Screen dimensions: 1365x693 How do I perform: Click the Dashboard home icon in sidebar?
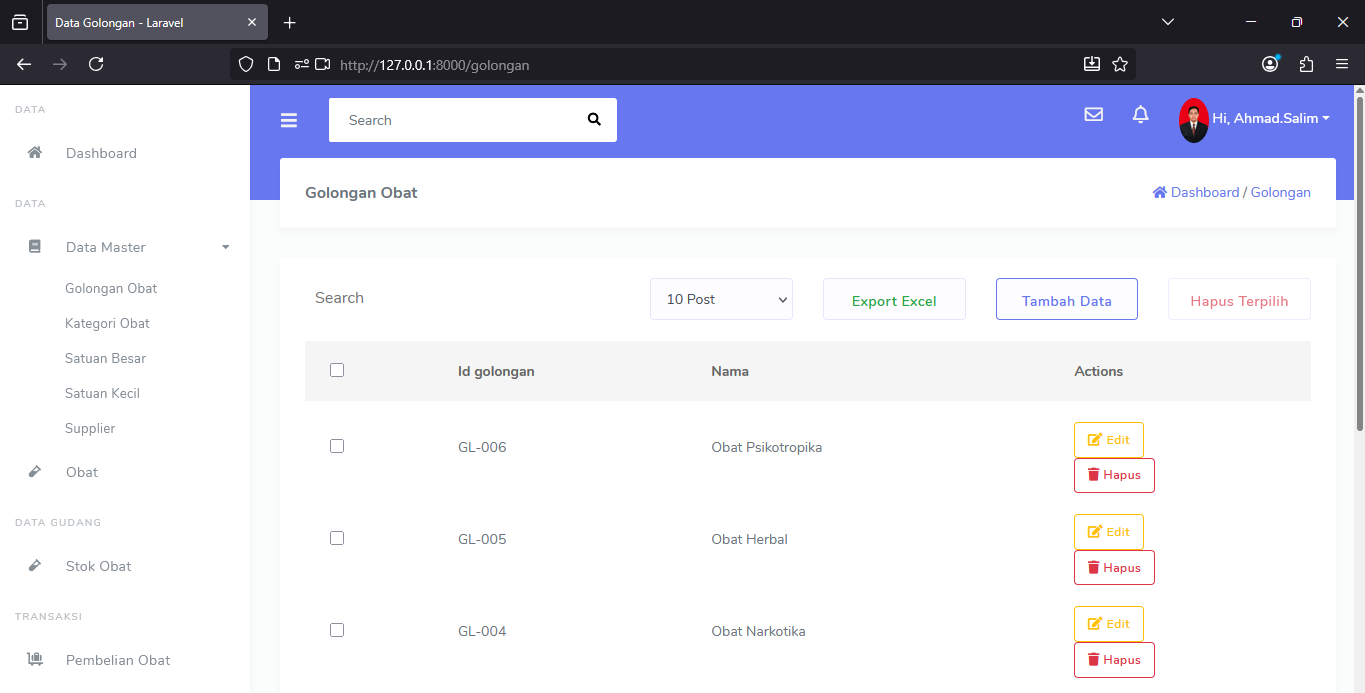tap(35, 153)
